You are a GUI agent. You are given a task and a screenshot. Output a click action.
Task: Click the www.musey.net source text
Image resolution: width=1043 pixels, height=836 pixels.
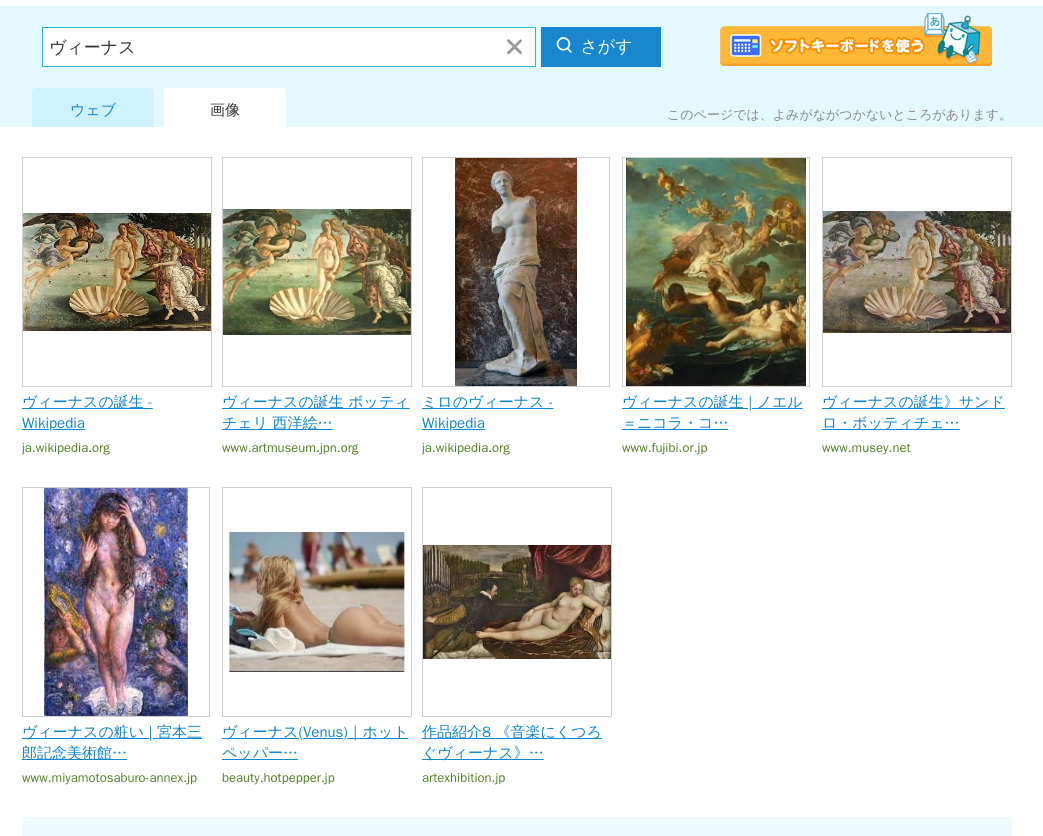(866, 448)
